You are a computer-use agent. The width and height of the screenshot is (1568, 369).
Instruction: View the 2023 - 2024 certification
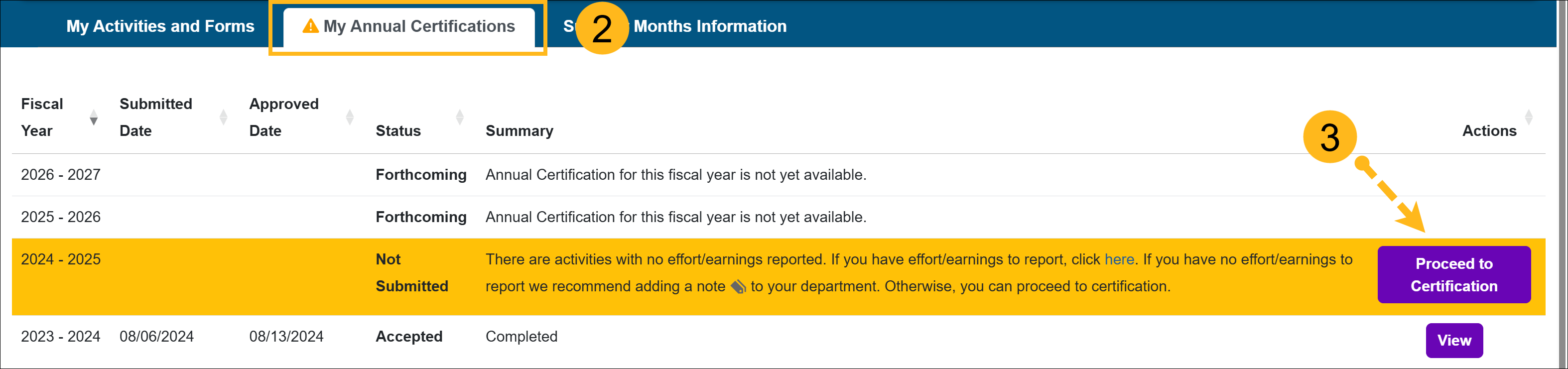click(x=1453, y=341)
